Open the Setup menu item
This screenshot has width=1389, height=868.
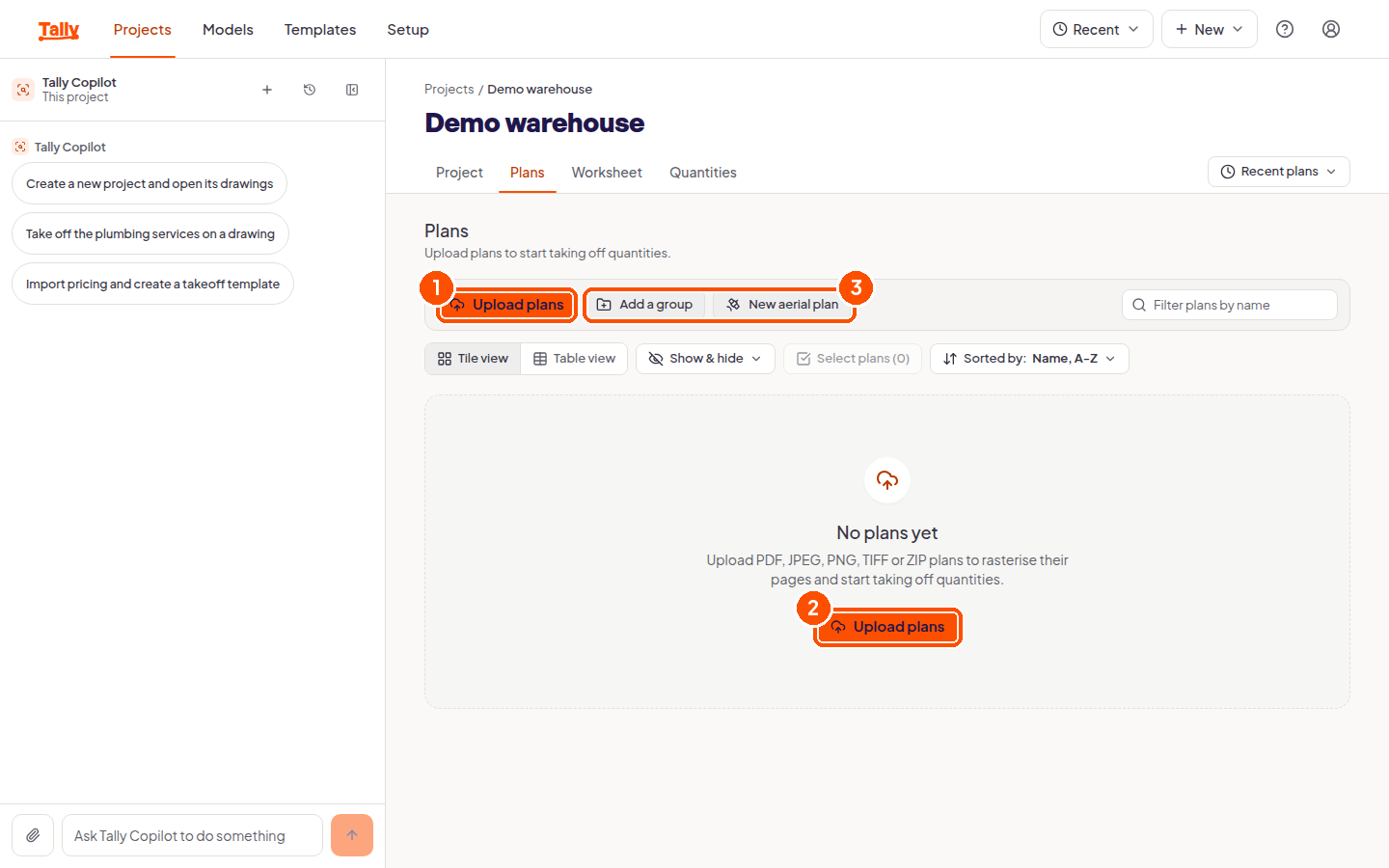(x=408, y=30)
